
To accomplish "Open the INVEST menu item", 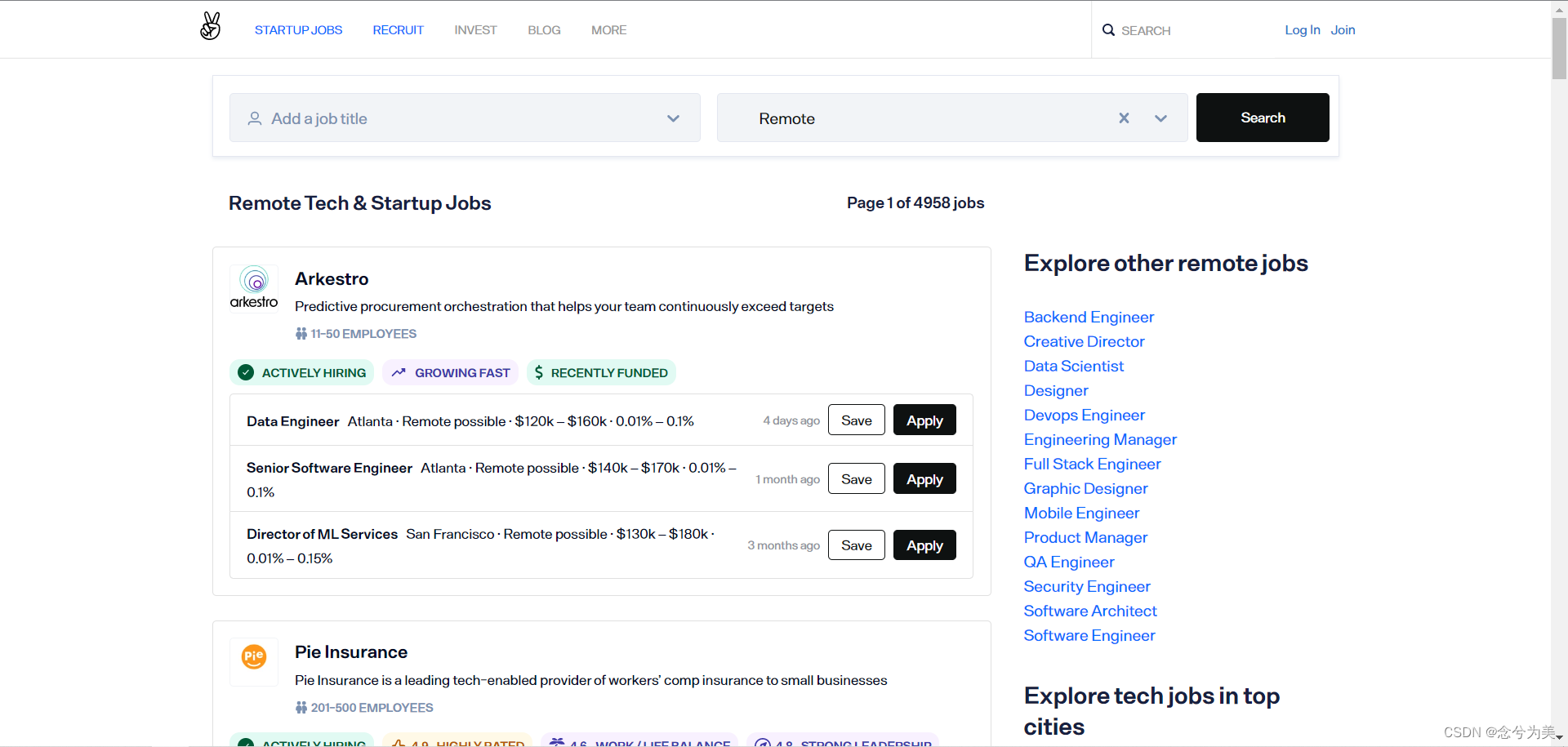I will point(475,30).
